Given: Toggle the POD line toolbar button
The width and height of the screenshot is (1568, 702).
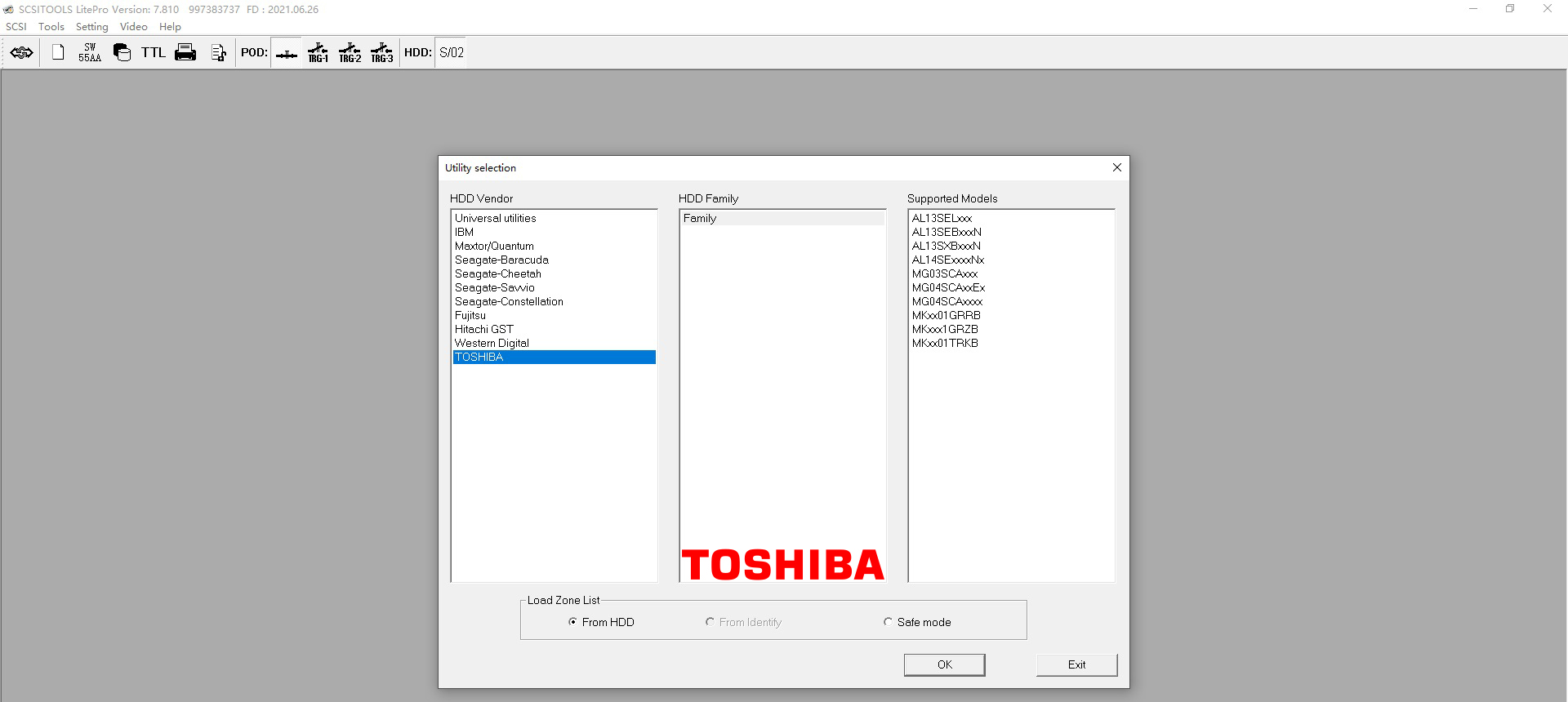Looking at the screenshot, I should tap(287, 53).
